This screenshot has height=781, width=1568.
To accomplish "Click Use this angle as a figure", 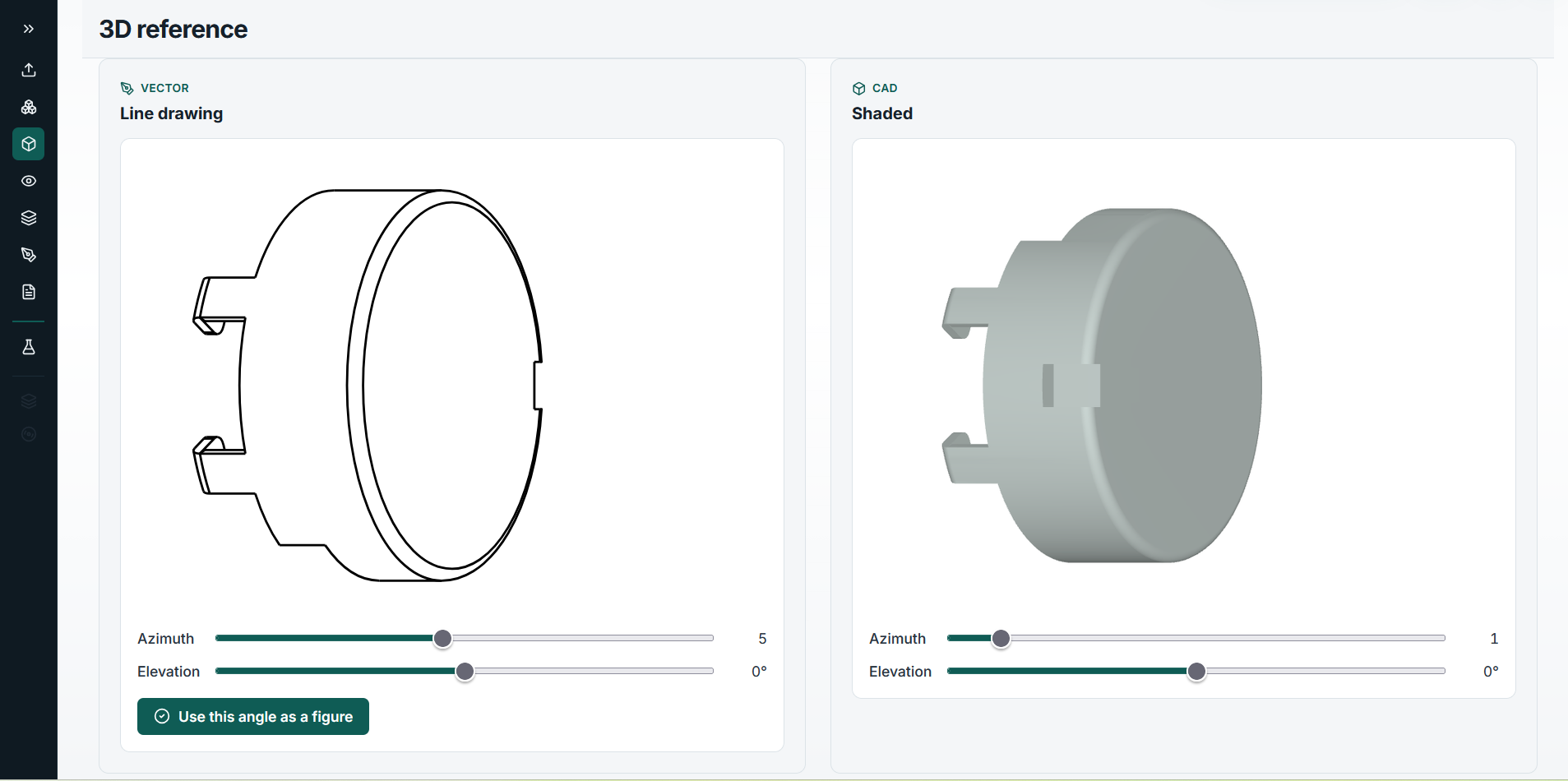I will [253, 717].
